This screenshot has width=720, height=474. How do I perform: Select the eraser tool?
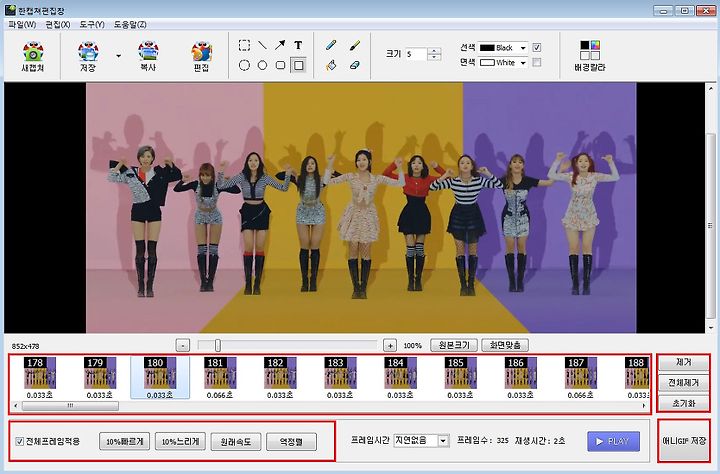pyautogui.click(x=354, y=65)
